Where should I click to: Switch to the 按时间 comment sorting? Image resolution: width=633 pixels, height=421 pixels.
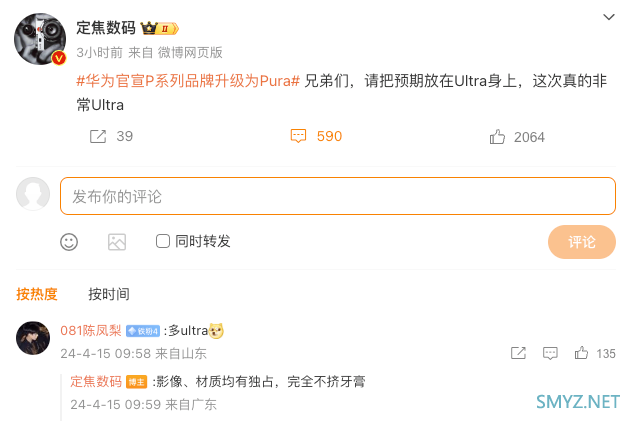click(109, 294)
